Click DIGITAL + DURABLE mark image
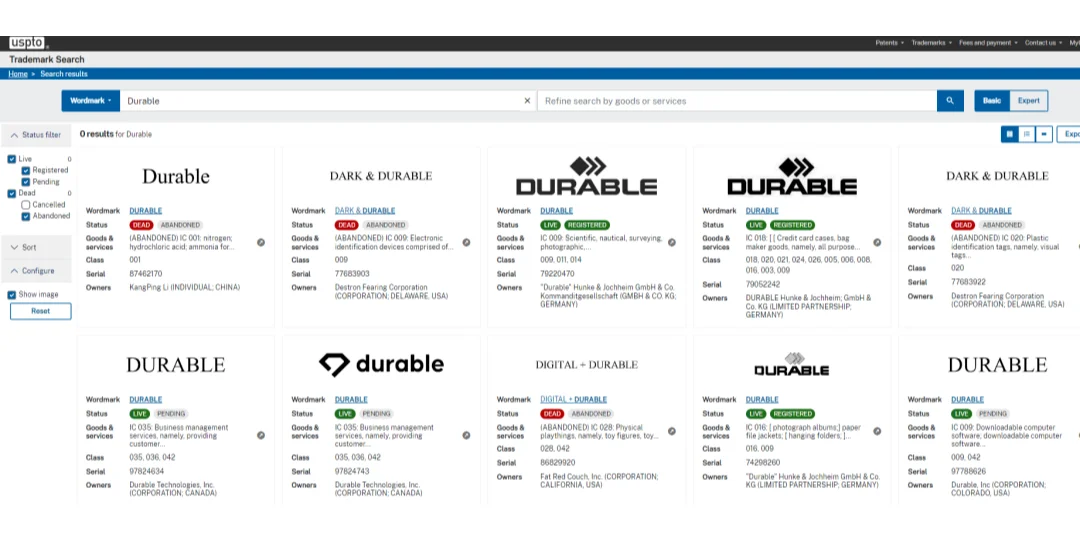The image size is (1080, 540). point(586,364)
